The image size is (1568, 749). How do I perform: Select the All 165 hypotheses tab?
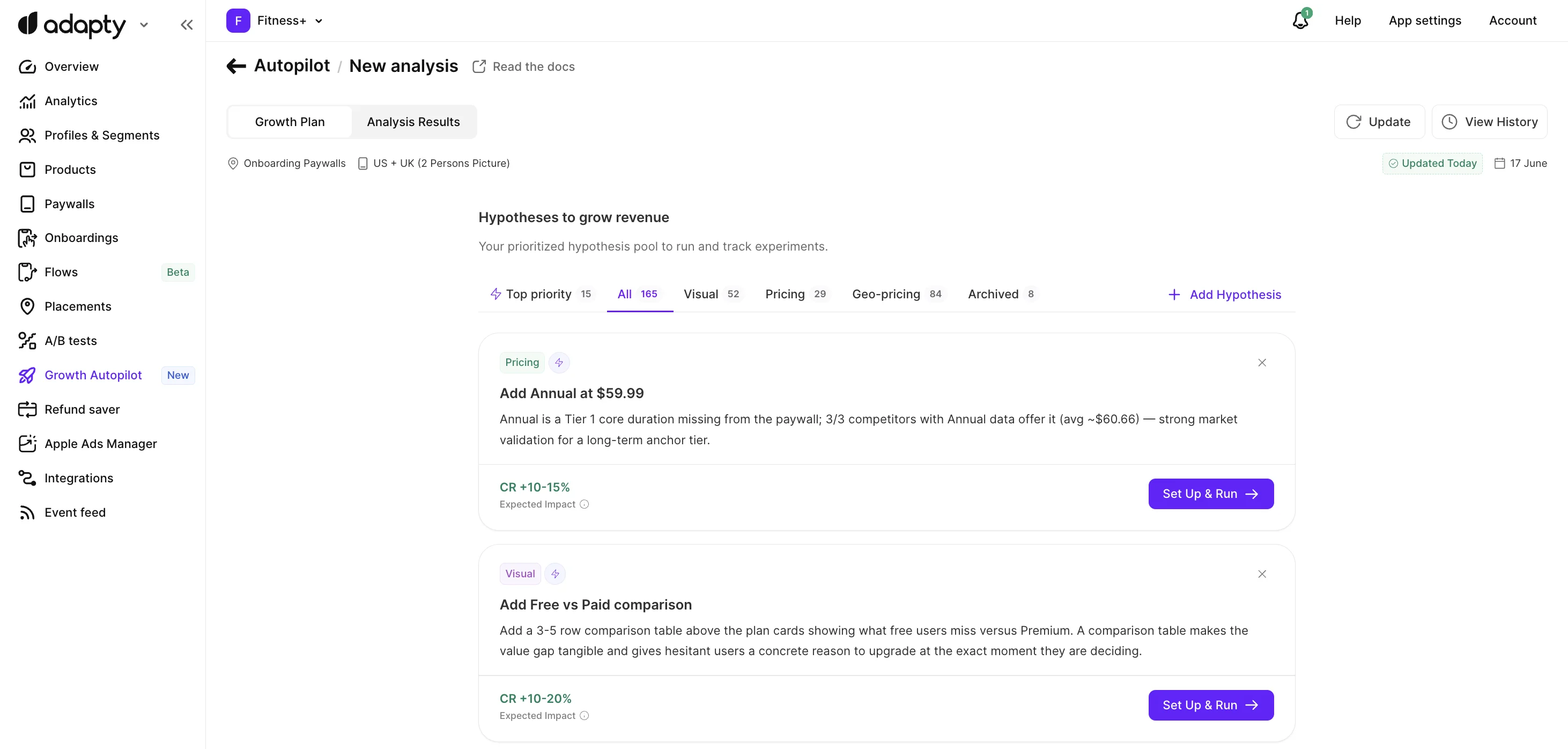(639, 294)
